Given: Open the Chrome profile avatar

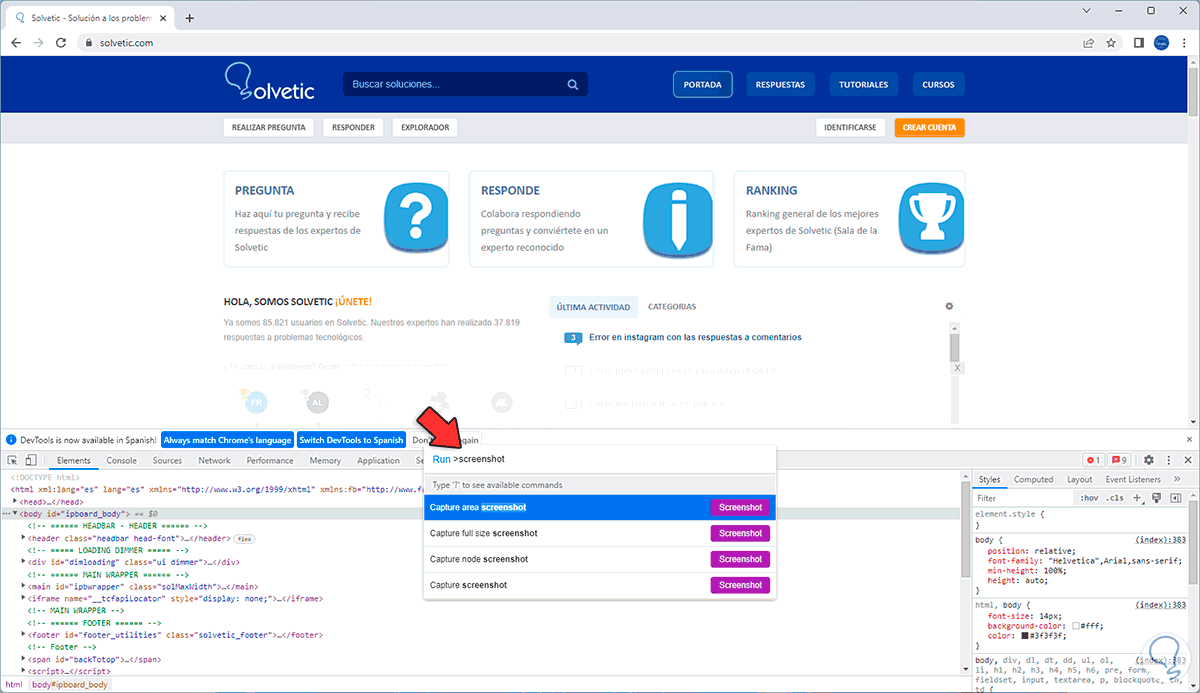Looking at the screenshot, I should [x=1161, y=43].
